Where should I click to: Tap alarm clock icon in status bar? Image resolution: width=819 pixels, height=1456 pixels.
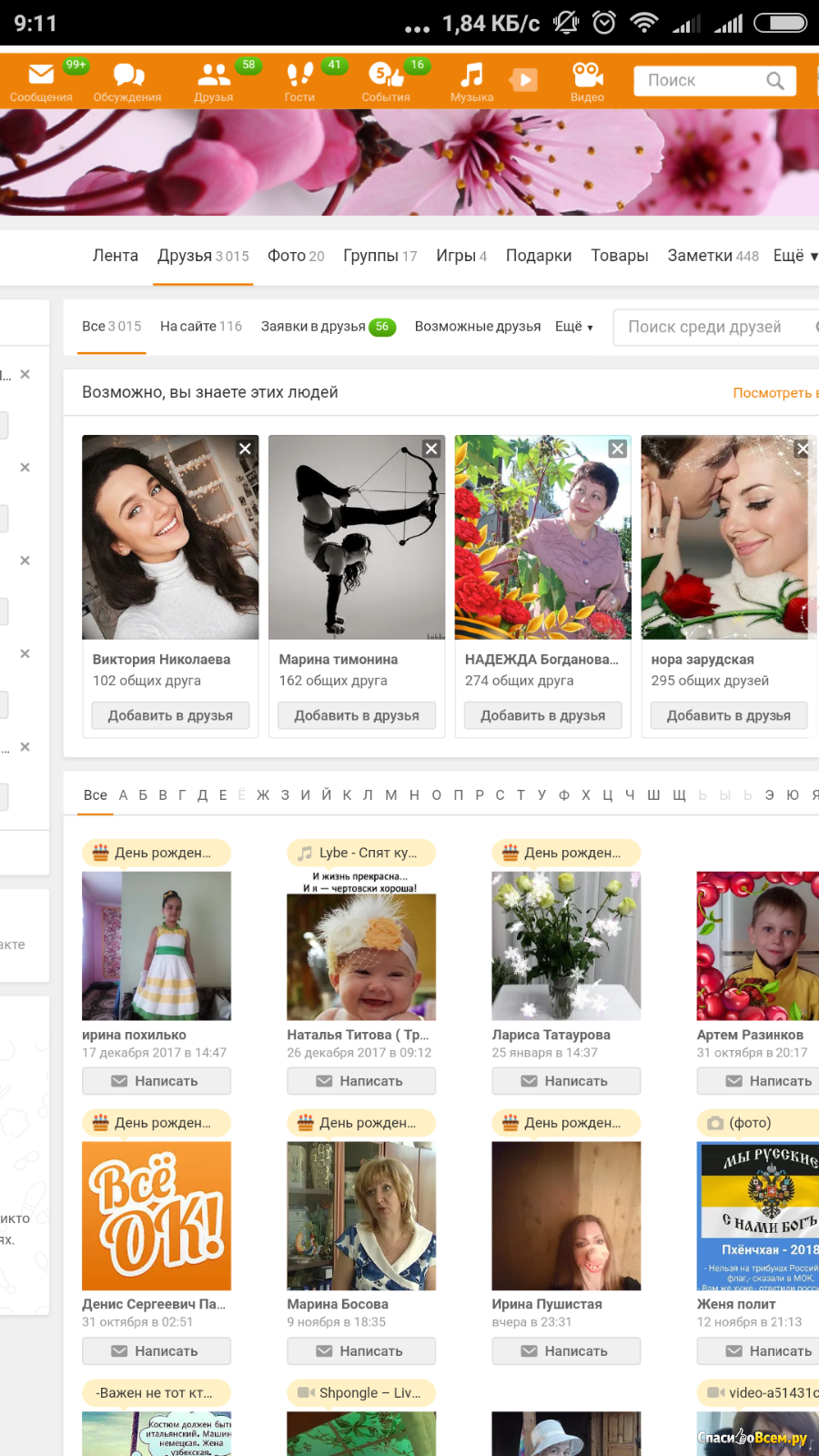coord(604,22)
